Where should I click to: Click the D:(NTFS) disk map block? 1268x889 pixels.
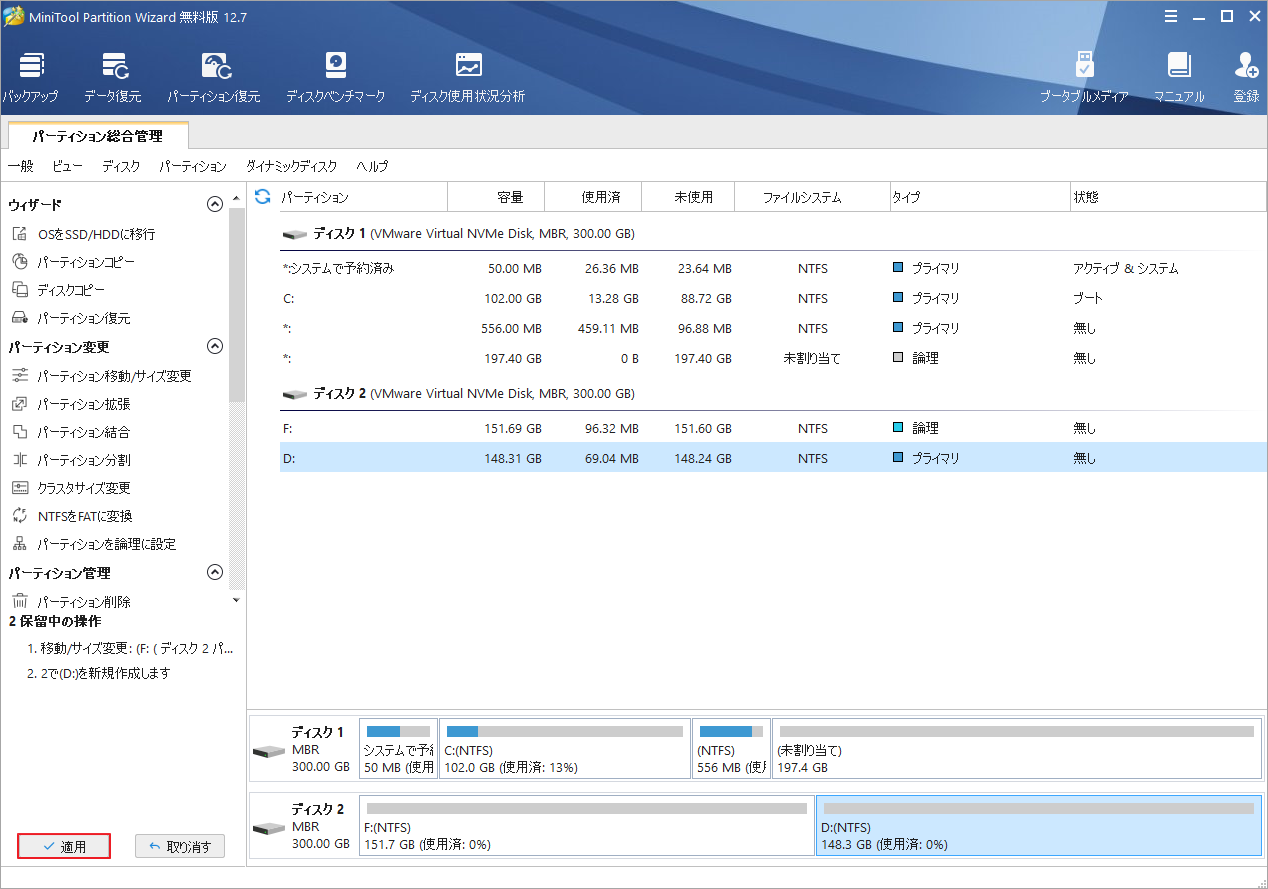(1040, 825)
